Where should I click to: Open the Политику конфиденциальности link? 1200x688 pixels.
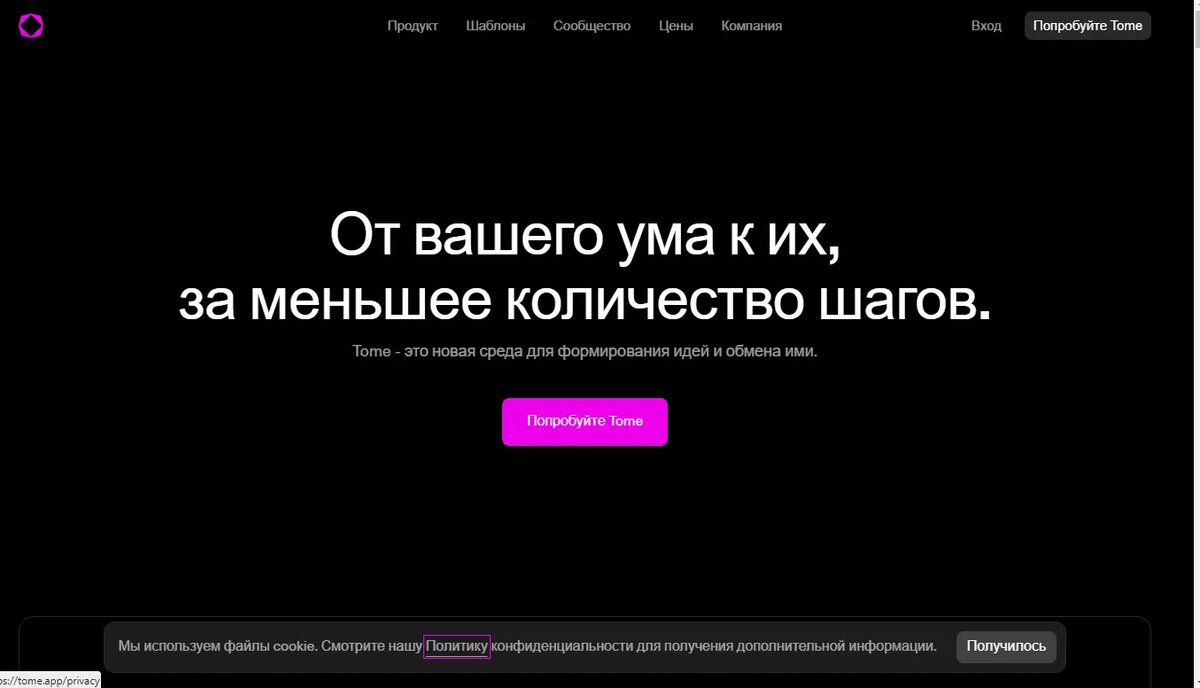click(x=457, y=647)
